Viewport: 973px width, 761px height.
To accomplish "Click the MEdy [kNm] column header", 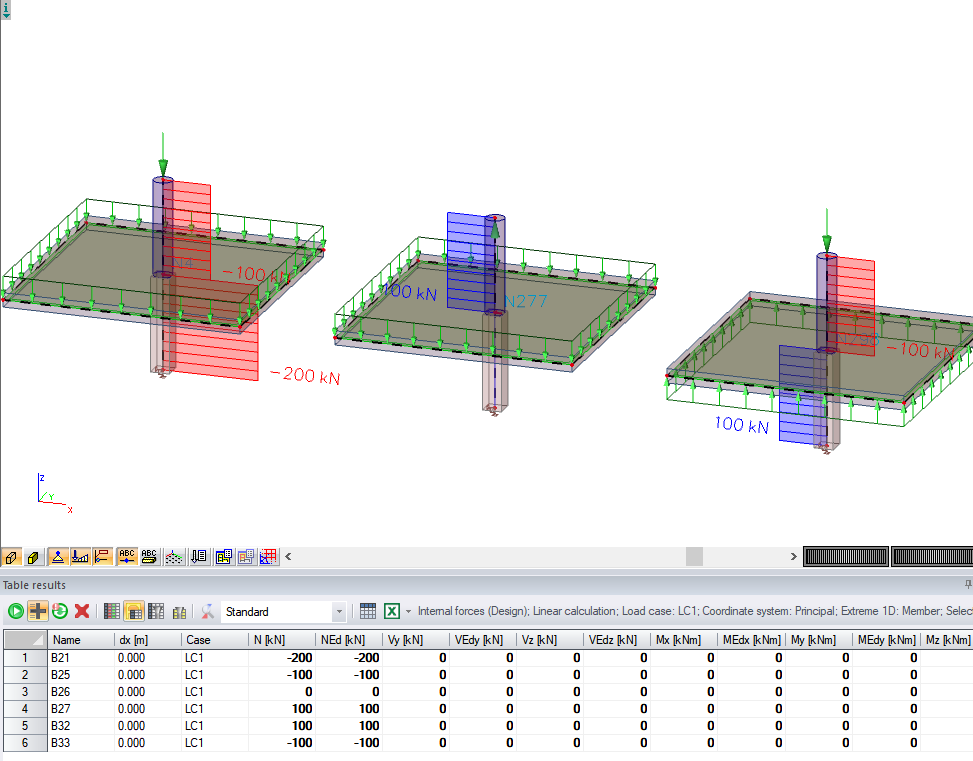I will [887, 640].
